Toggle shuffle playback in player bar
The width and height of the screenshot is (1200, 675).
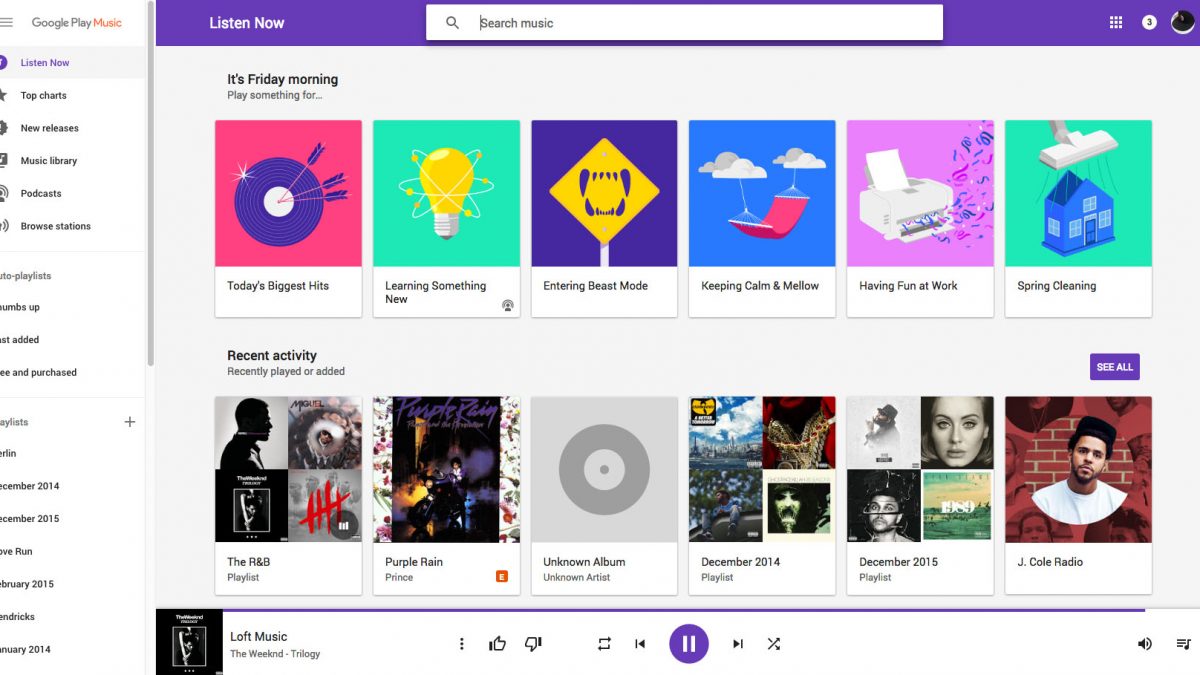[773, 644]
